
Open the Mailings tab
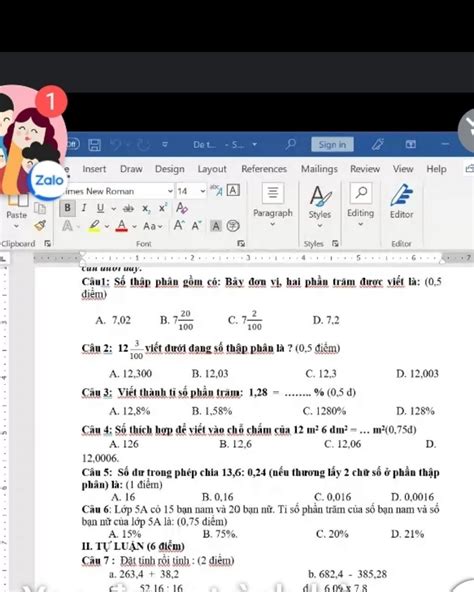pyautogui.click(x=319, y=169)
